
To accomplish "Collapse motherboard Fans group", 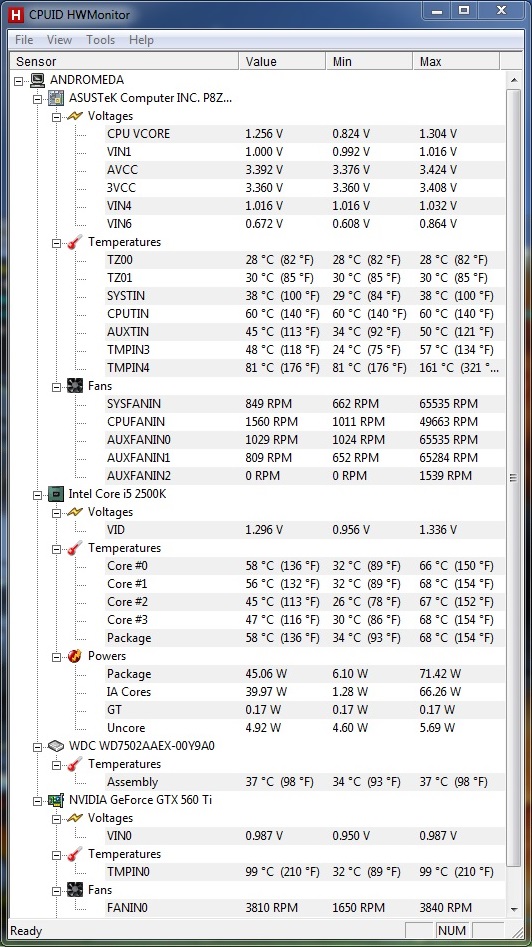I will pyautogui.click(x=56, y=386).
